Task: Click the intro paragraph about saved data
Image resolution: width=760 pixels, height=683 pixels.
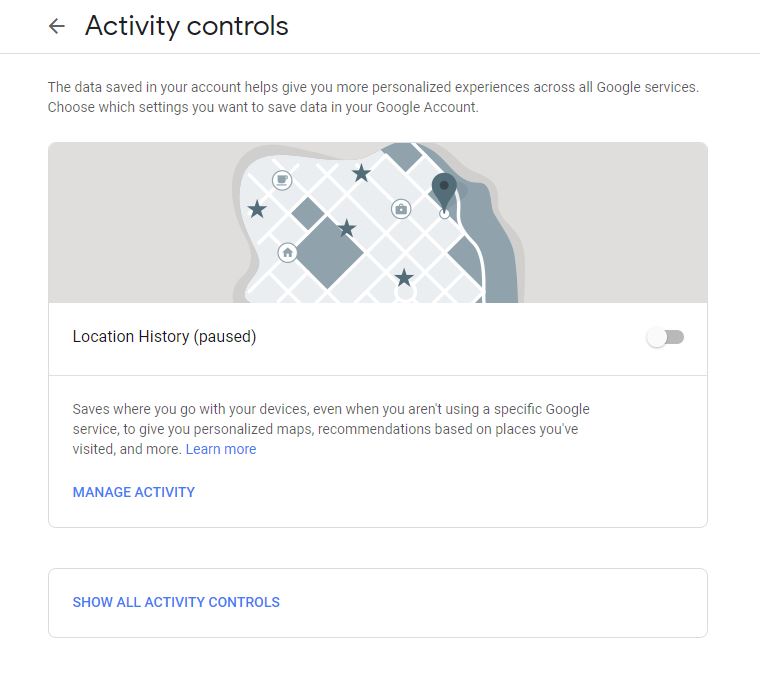Action: (372, 96)
